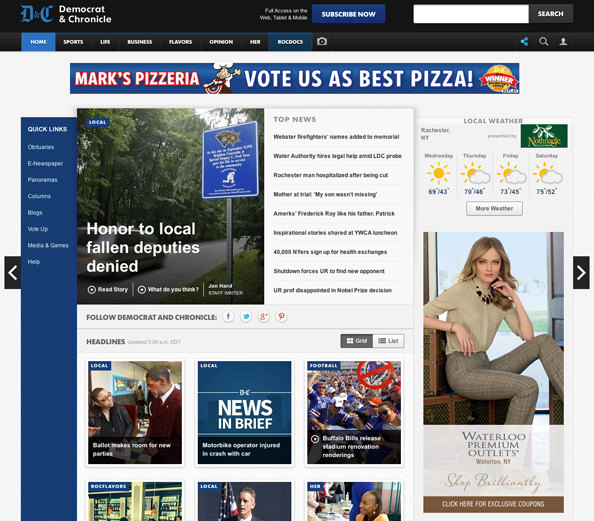594x521 pixels.
Task: Switch headlines to Grid view
Action: (x=356, y=341)
